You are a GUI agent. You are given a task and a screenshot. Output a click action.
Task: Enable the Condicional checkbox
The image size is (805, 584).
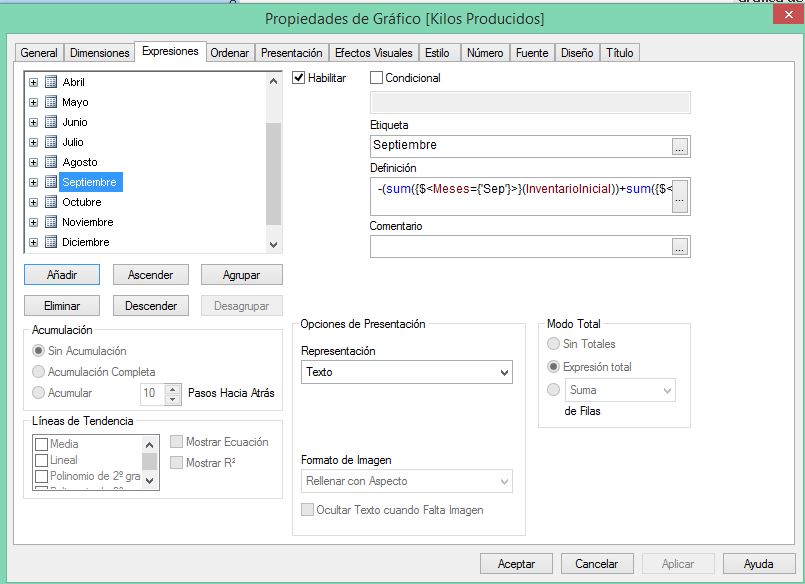(x=377, y=78)
